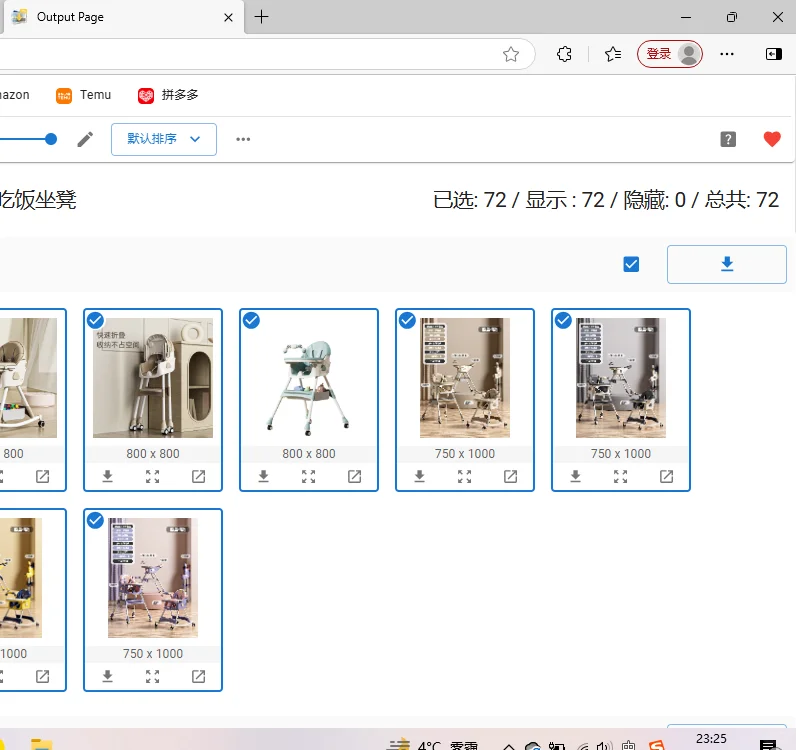Click the 已选: 72 selection count text

[x=470, y=200]
